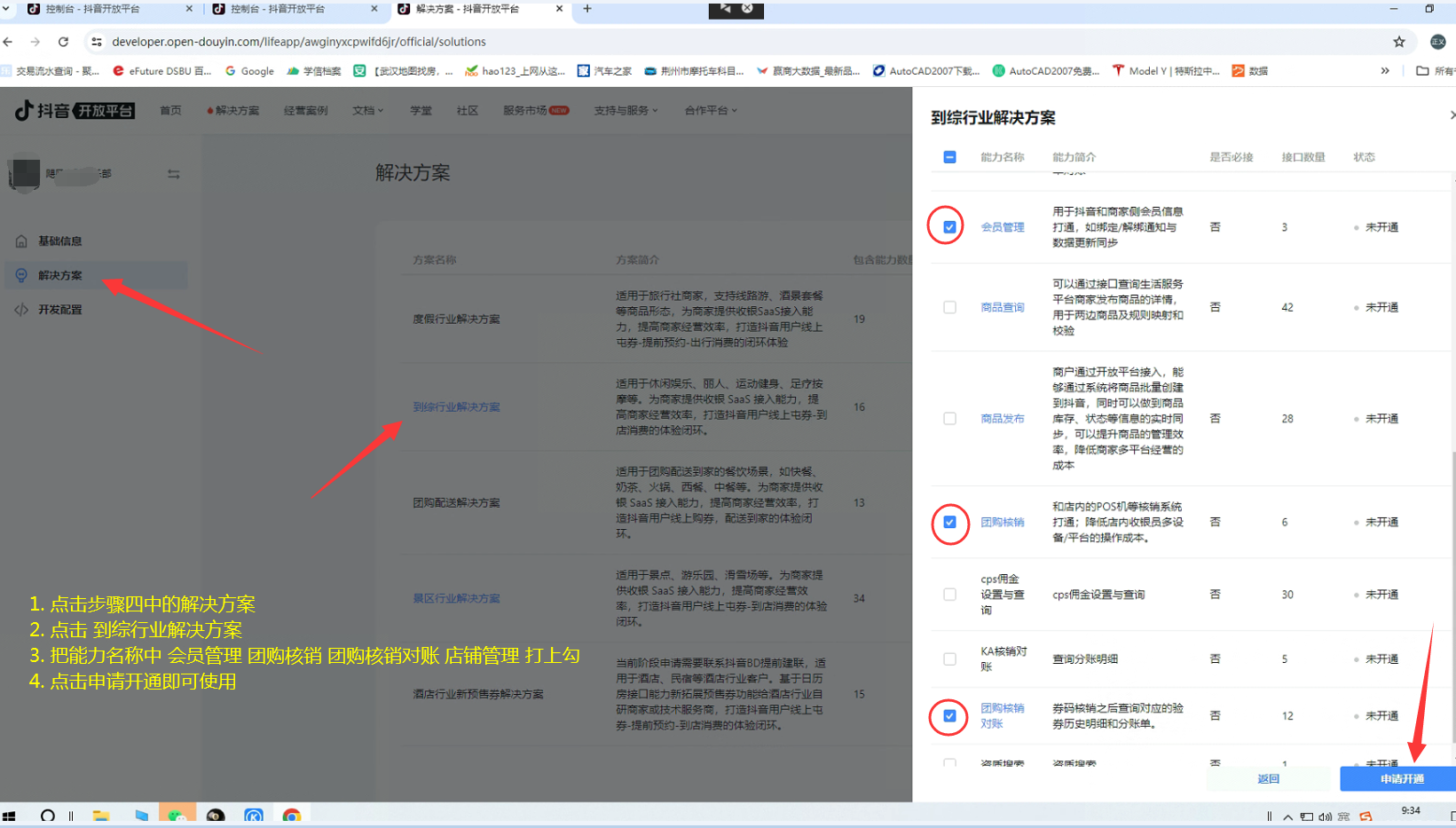Uncheck the 团购核销对账 checkbox
1456x828 pixels.
pos(949,715)
